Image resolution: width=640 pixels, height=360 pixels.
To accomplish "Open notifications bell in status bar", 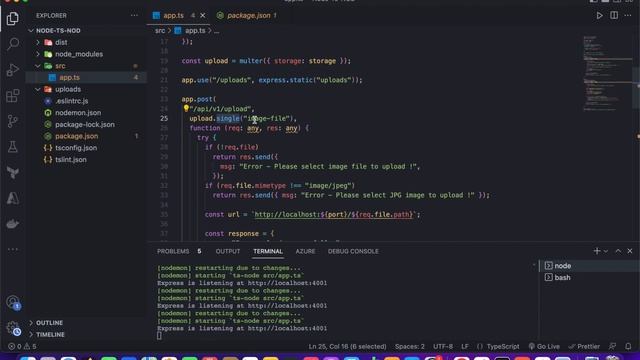I will pos(628,346).
